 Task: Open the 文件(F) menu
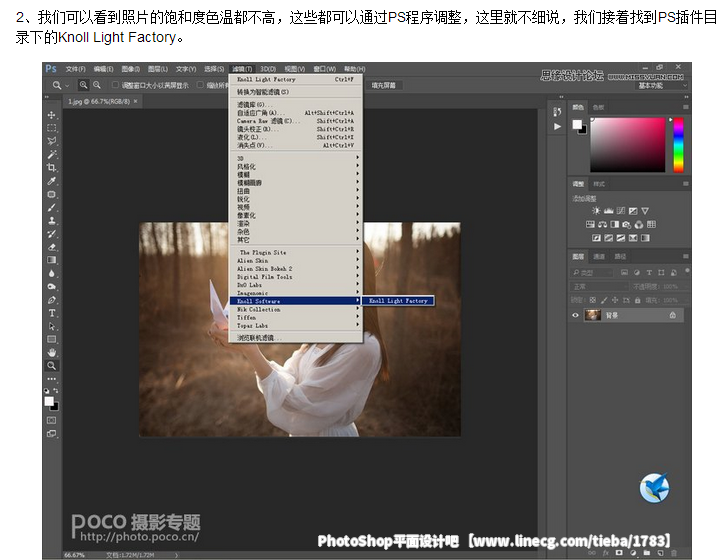[75, 69]
